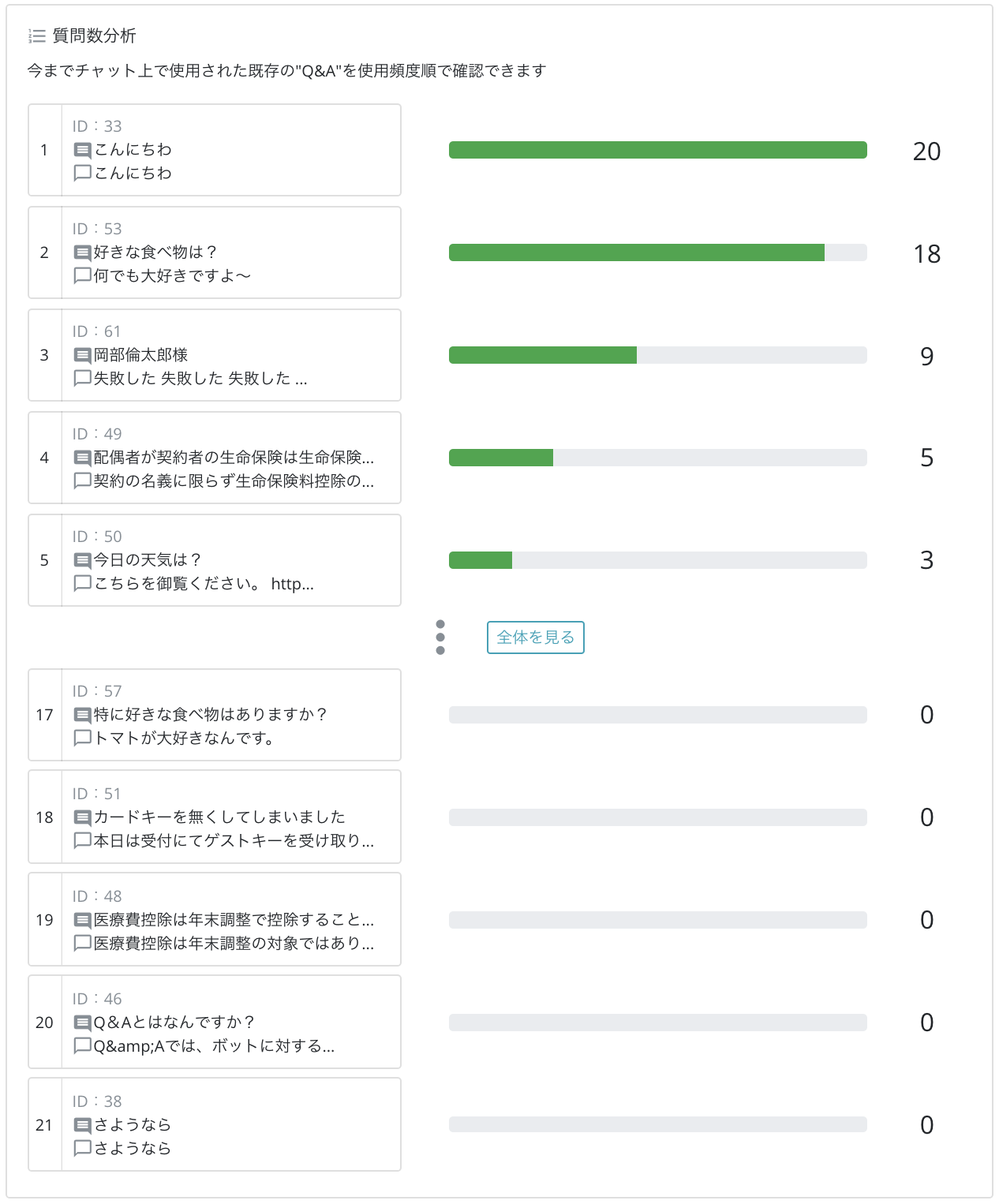Screen dimensions: 999x1204
Task: Click the green usage bar for rank 1
Action: (x=657, y=150)
